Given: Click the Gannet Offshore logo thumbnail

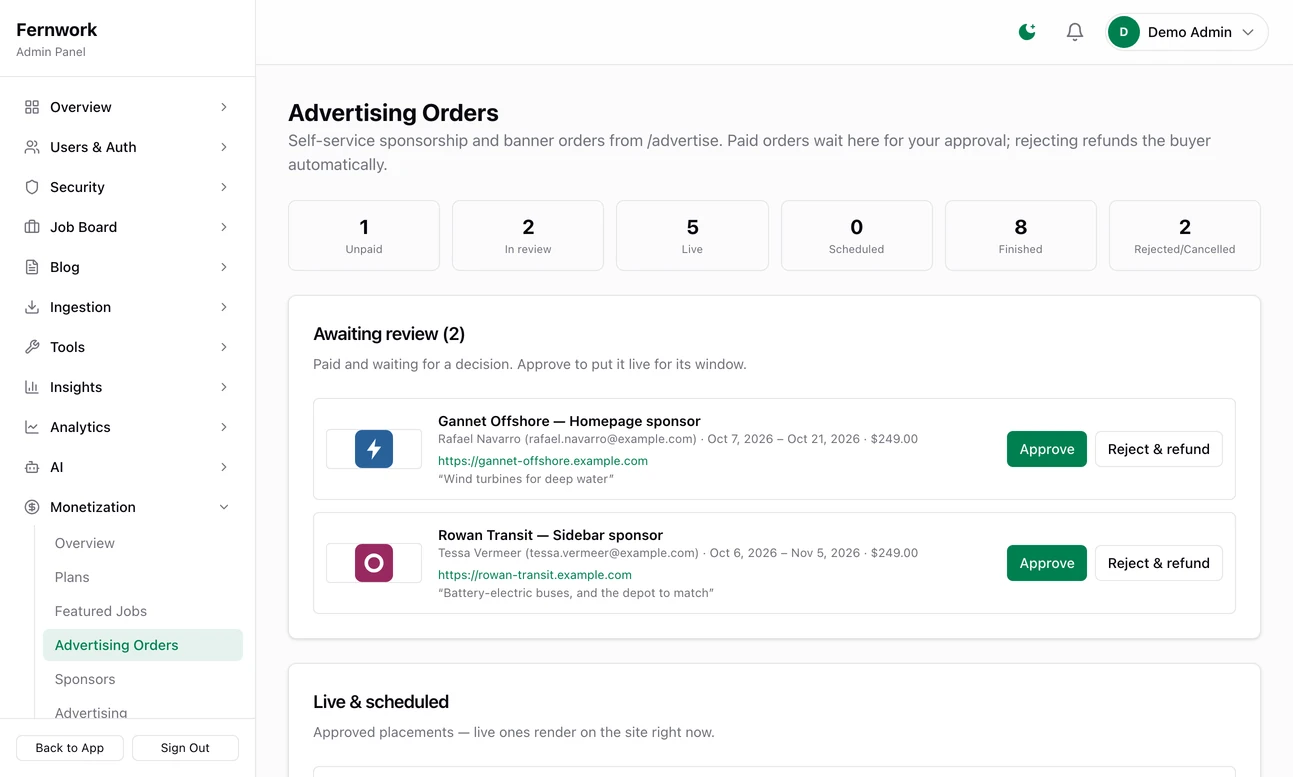Looking at the screenshot, I should pos(374,449).
